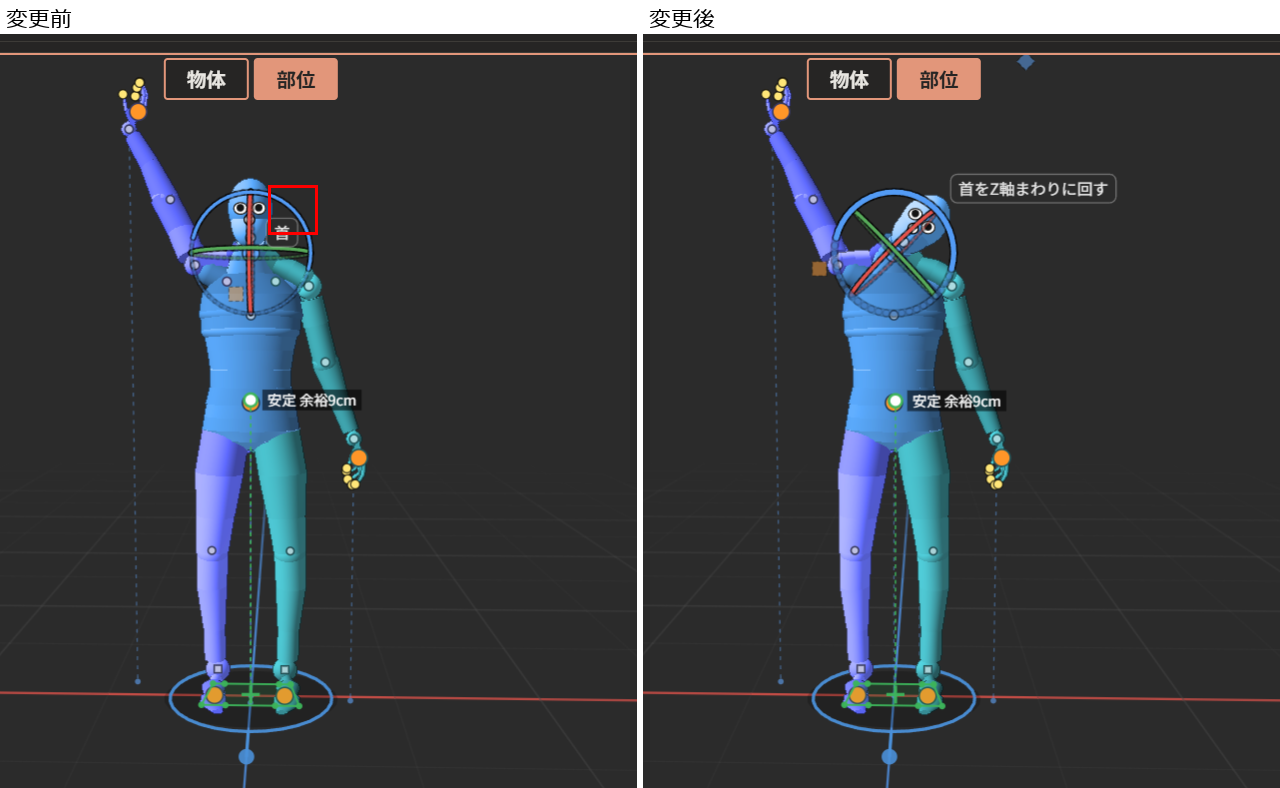Click the brown square gizmo handle in 変更後
This screenshot has height=788, width=1280.
(x=819, y=268)
